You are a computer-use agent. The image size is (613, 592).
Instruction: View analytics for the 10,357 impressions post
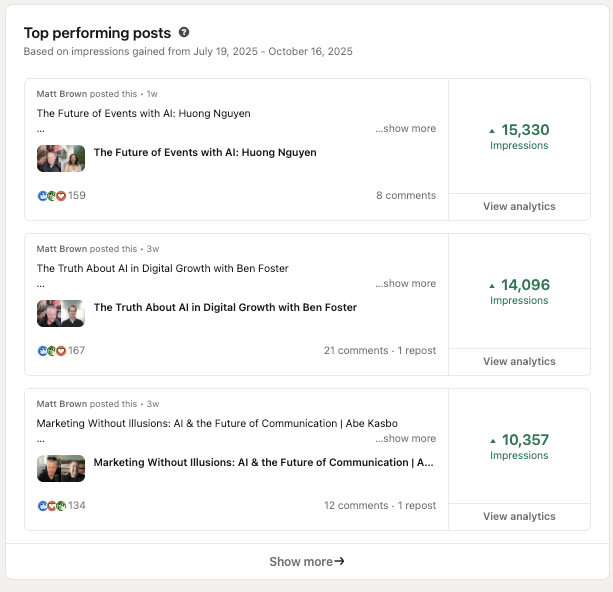(519, 517)
